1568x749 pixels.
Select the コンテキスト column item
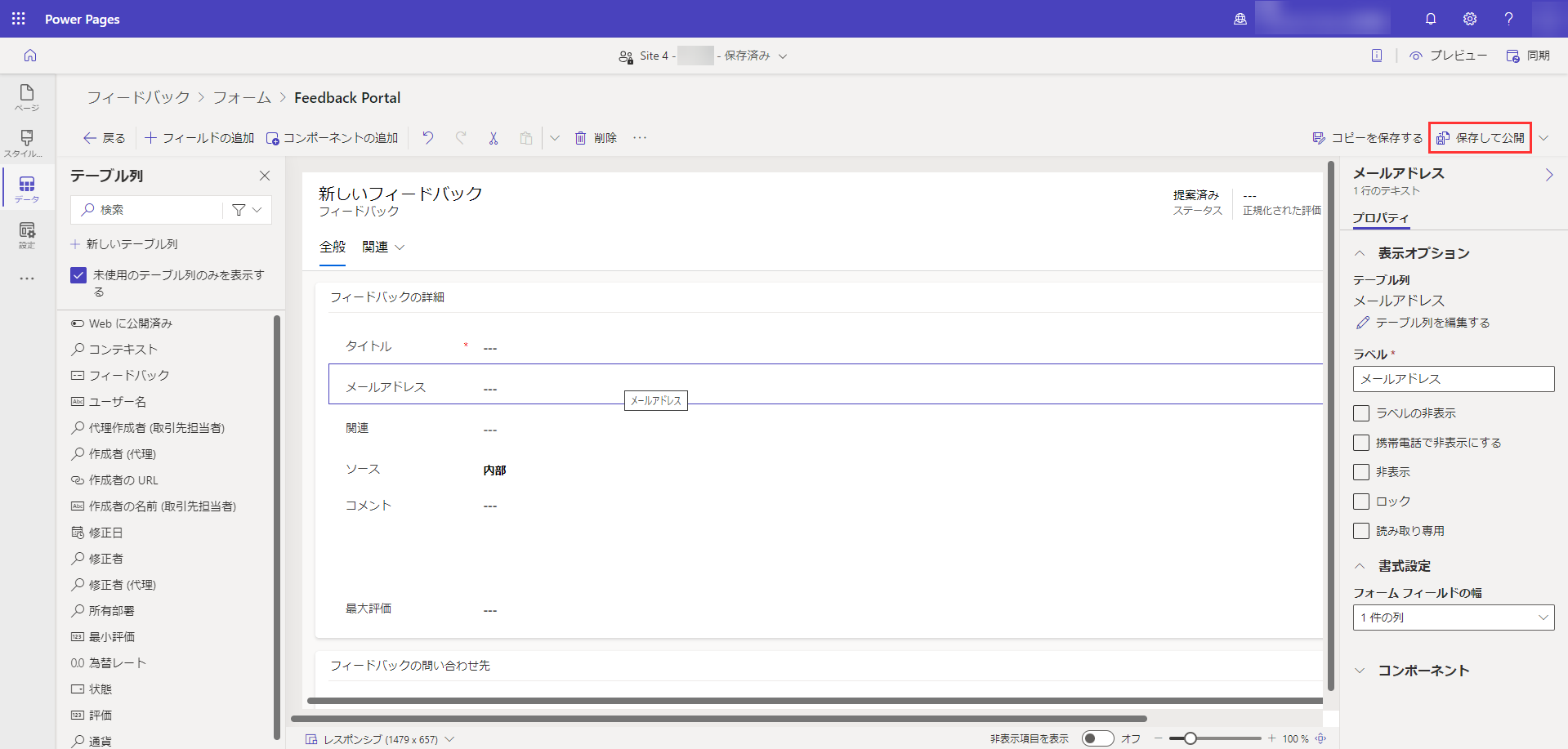114,349
